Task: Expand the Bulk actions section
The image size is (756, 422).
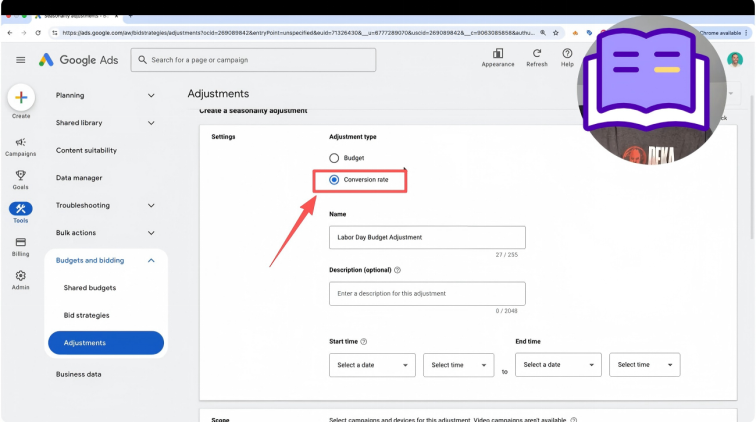Action: pos(151,233)
